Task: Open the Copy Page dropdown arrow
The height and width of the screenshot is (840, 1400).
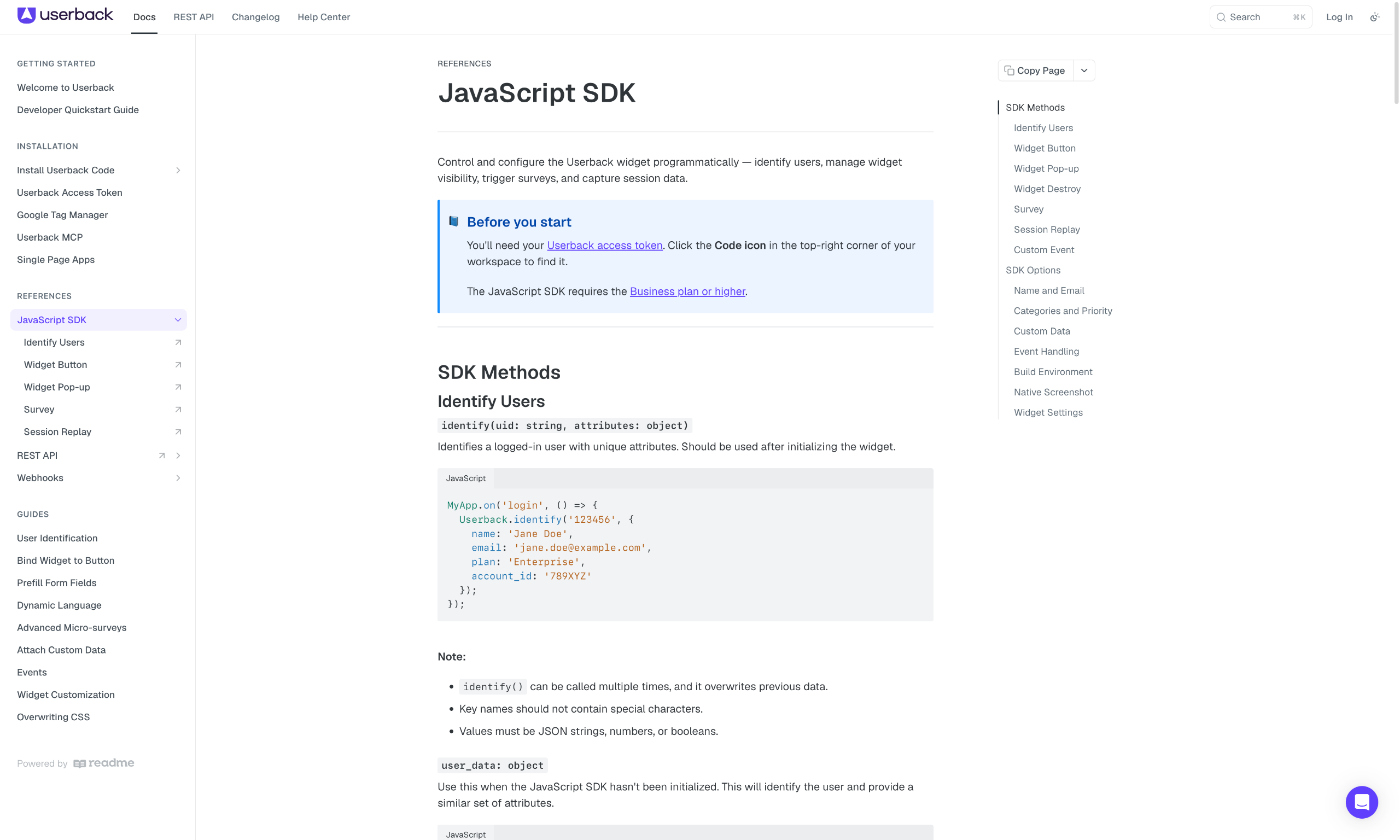Action: (x=1084, y=71)
